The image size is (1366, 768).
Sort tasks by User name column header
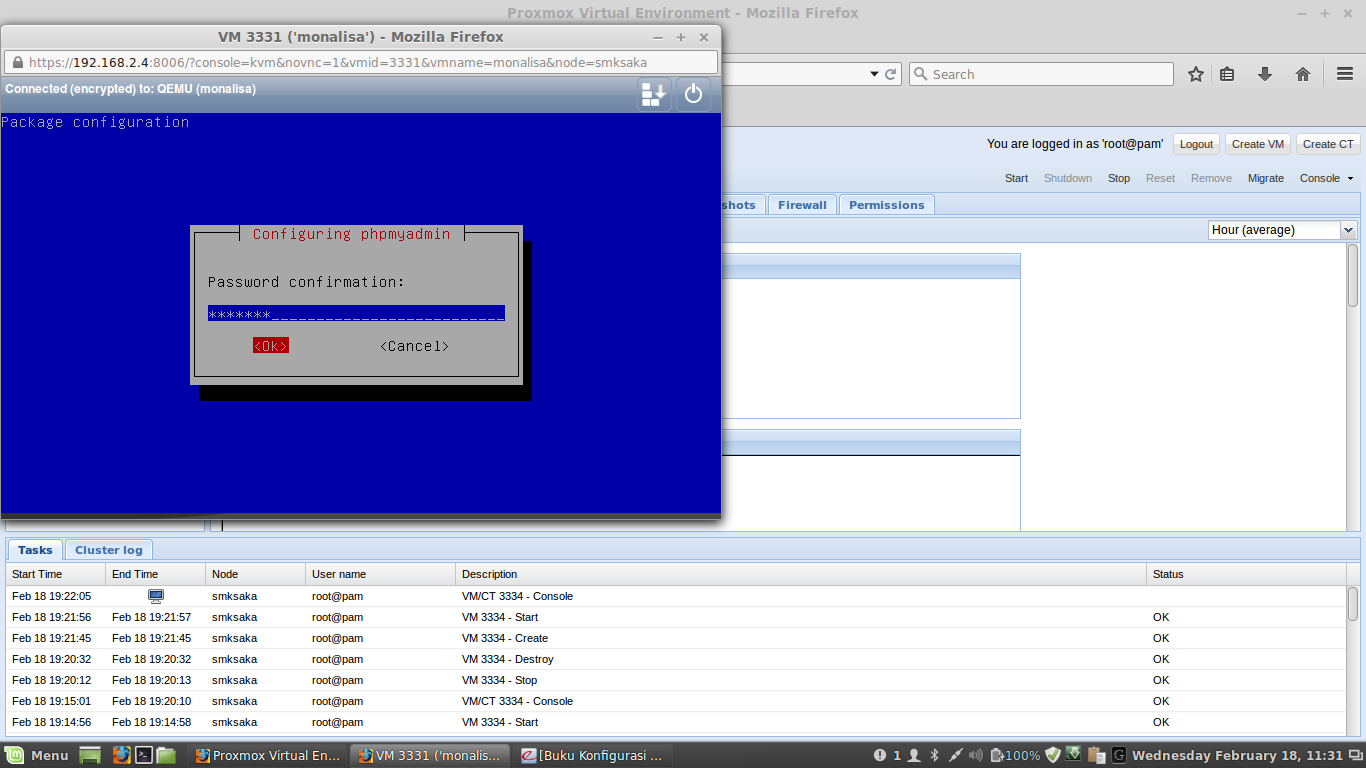(380, 574)
